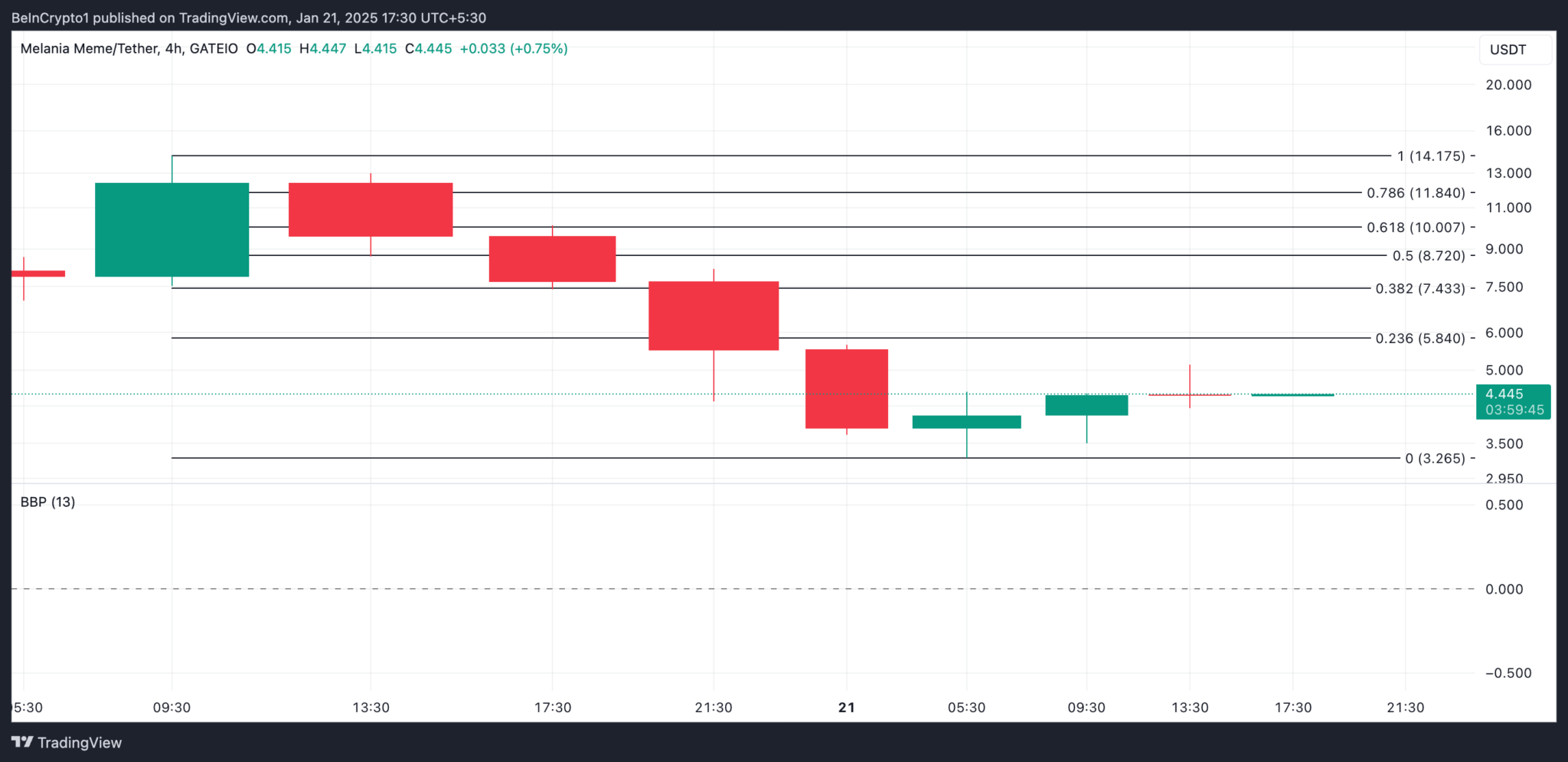Click the 0.618 (10.007) retracement label

1416,227
